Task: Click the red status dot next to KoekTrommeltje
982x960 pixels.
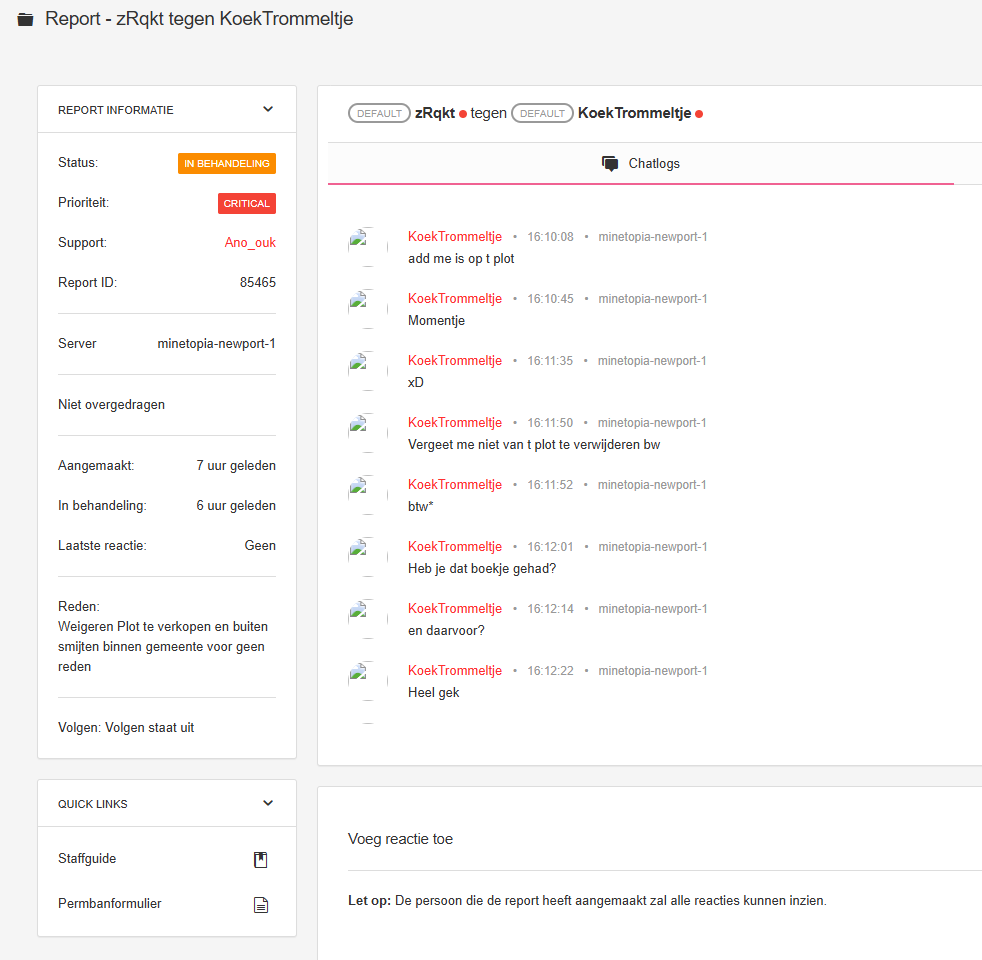Action: pyautogui.click(x=699, y=114)
